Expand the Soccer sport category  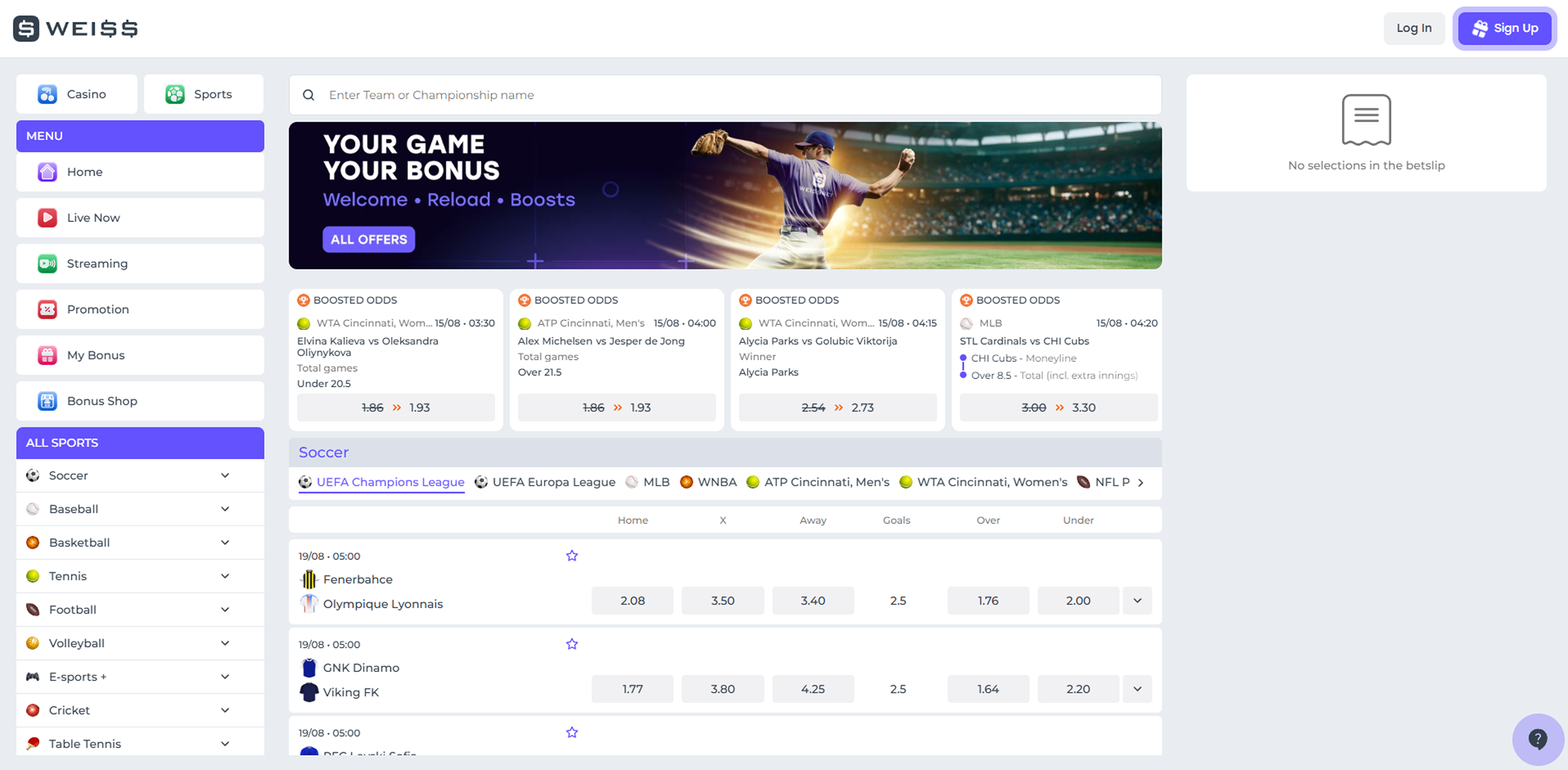tap(225, 475)
